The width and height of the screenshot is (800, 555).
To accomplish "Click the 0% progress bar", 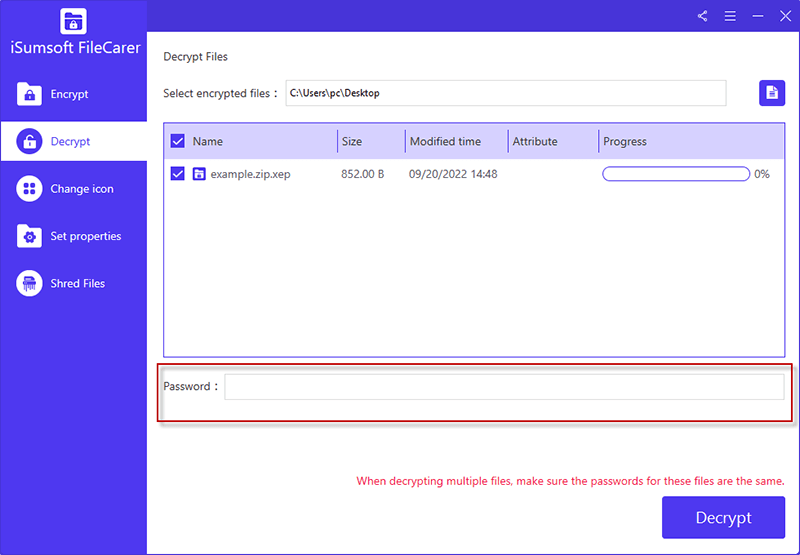I will (676, 174).
